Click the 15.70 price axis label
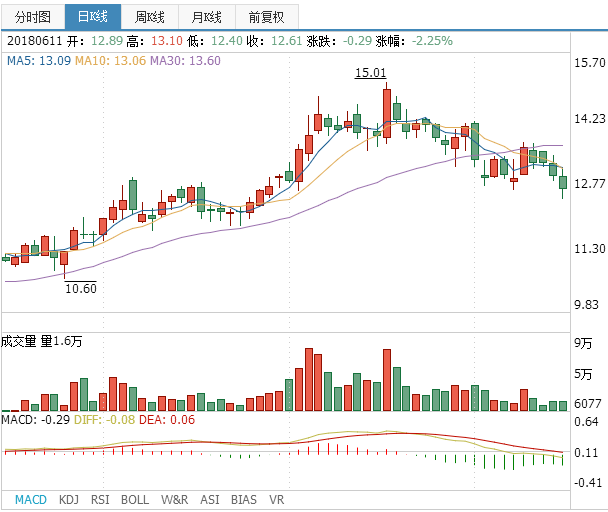The width and height of the screenshot is (608, 512). [590, 62]
